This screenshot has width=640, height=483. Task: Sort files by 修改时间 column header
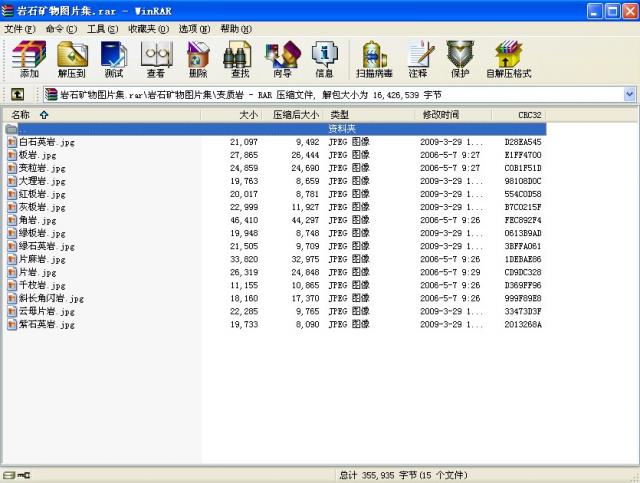440,115
